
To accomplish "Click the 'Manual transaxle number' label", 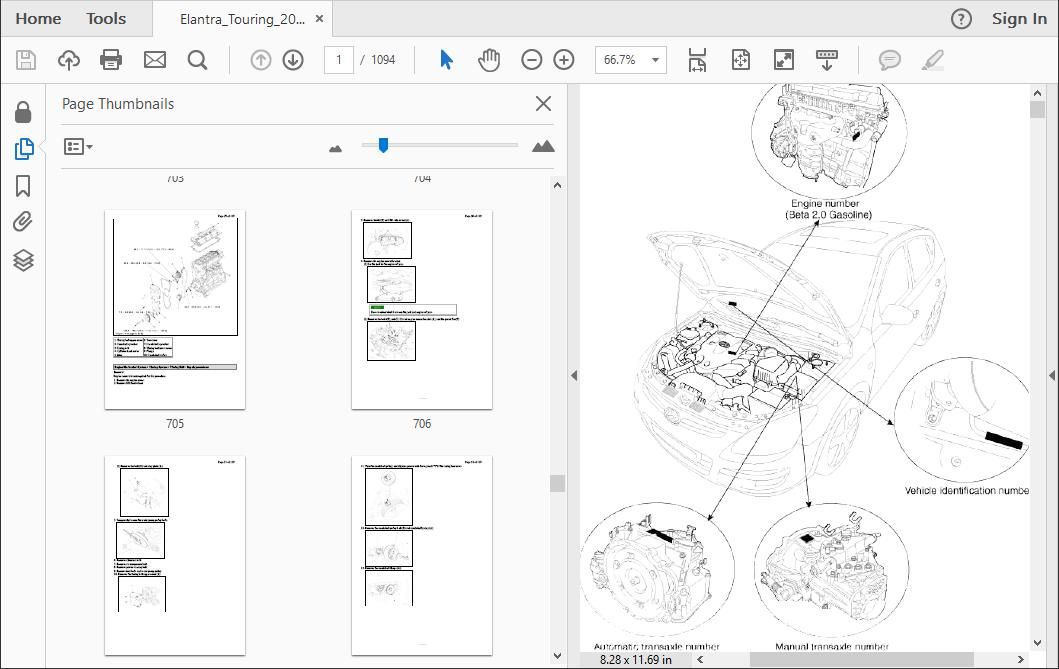I will (831, 647).
